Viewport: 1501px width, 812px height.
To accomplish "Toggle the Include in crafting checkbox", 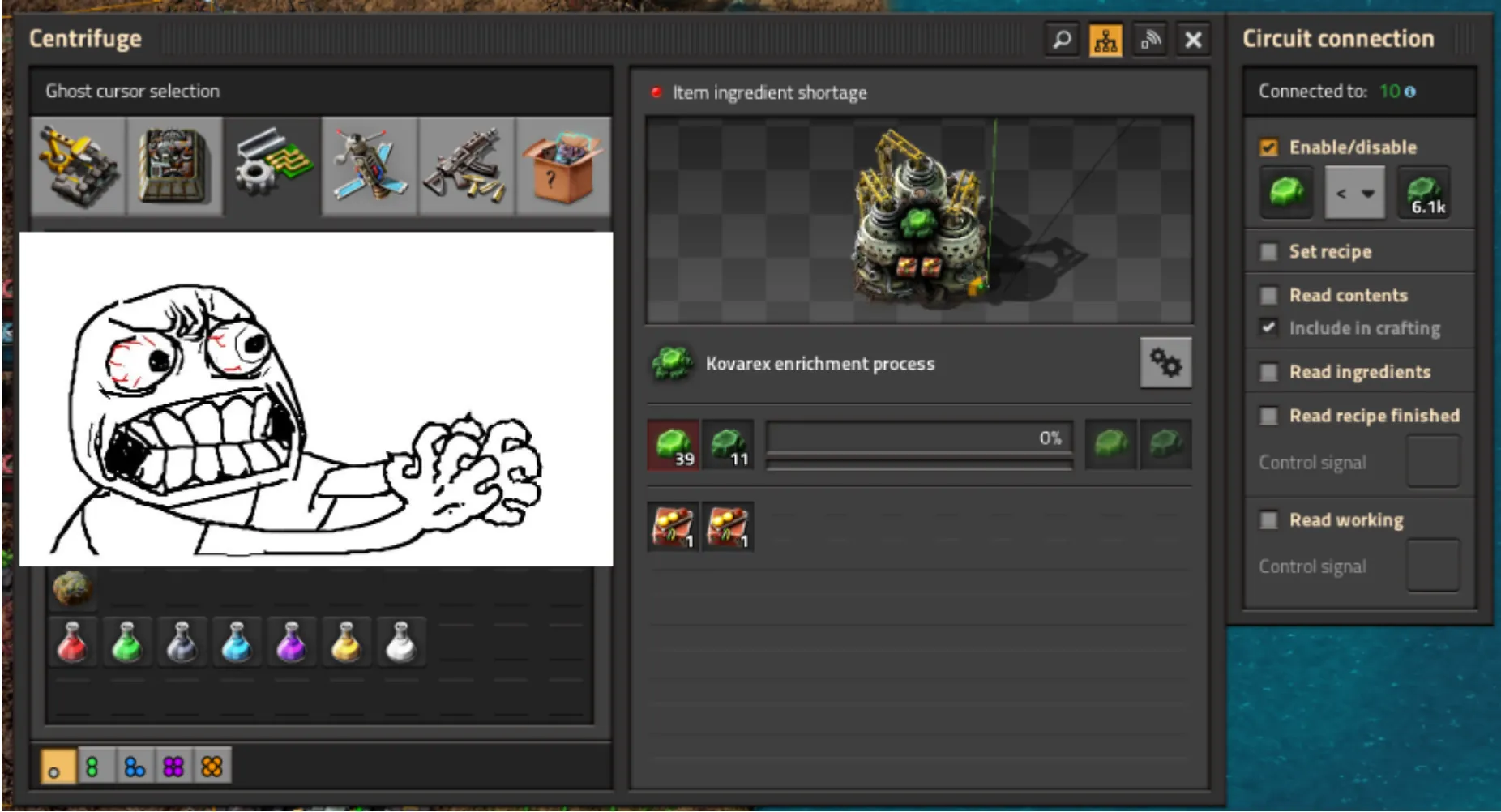I will click(1268, 327).
